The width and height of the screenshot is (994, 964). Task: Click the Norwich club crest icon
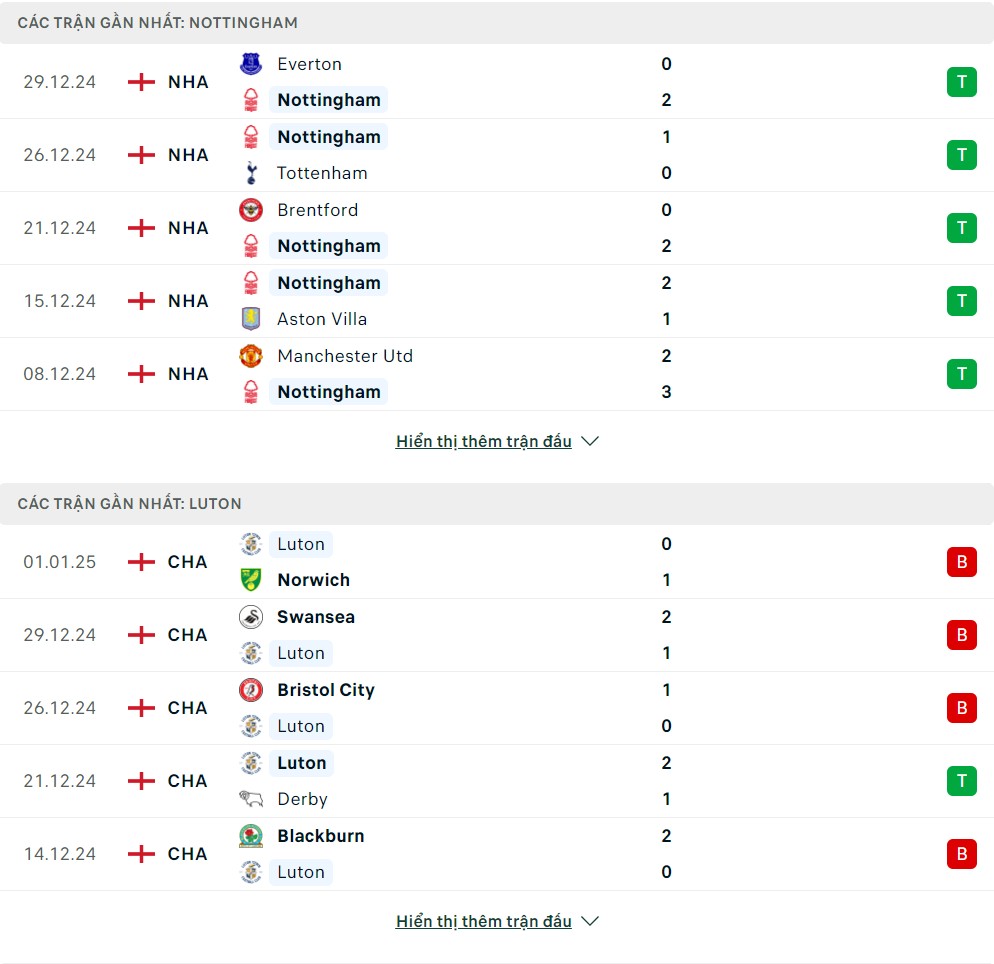point(251,580)
